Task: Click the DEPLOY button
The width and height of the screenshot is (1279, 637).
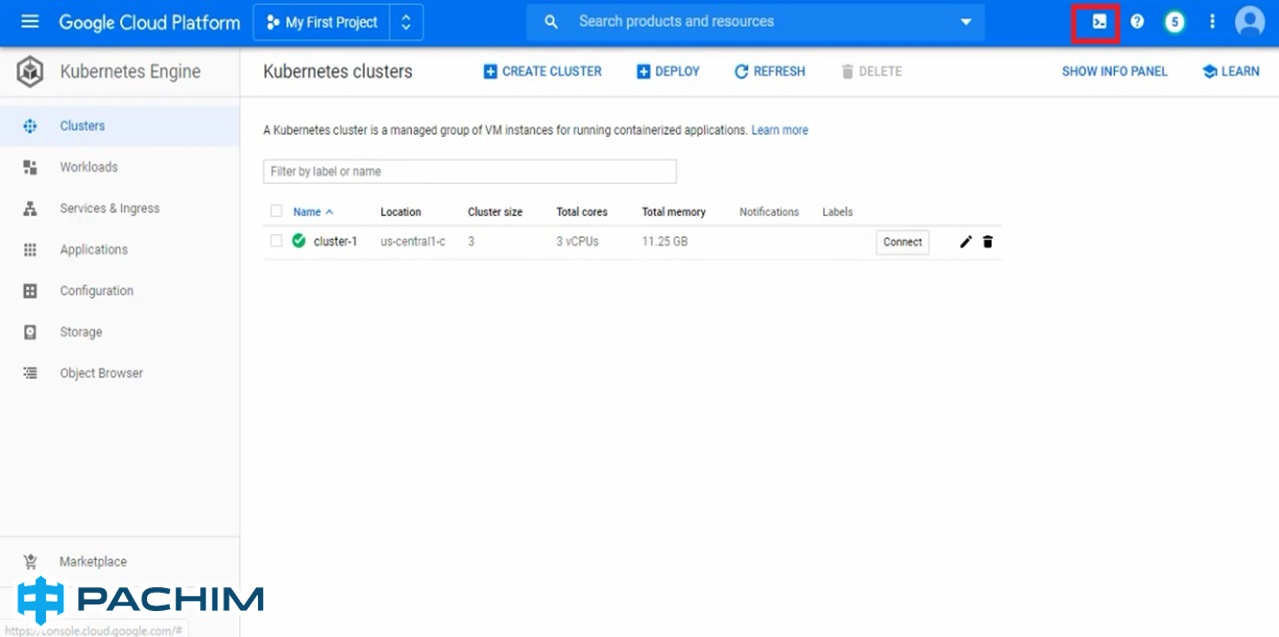Action: coord(668,72)
